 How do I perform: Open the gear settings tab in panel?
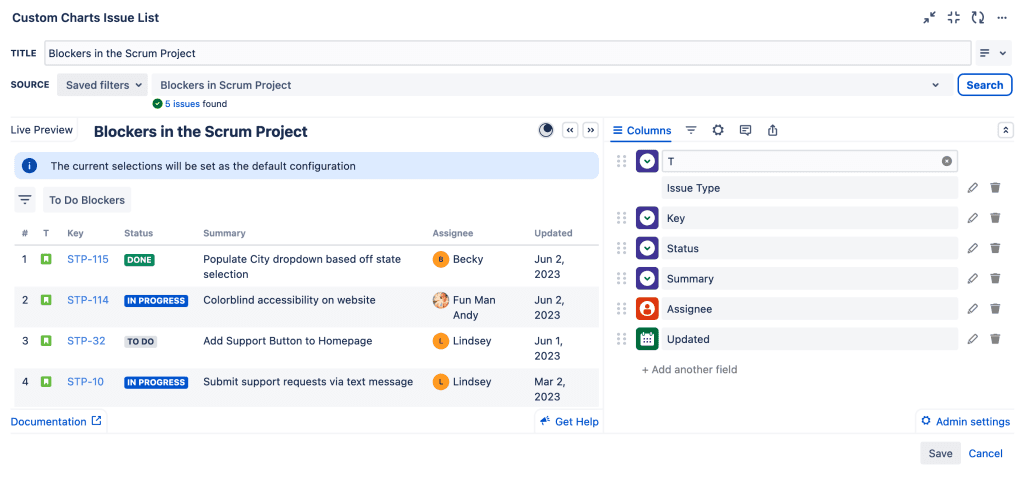point(717,131)
